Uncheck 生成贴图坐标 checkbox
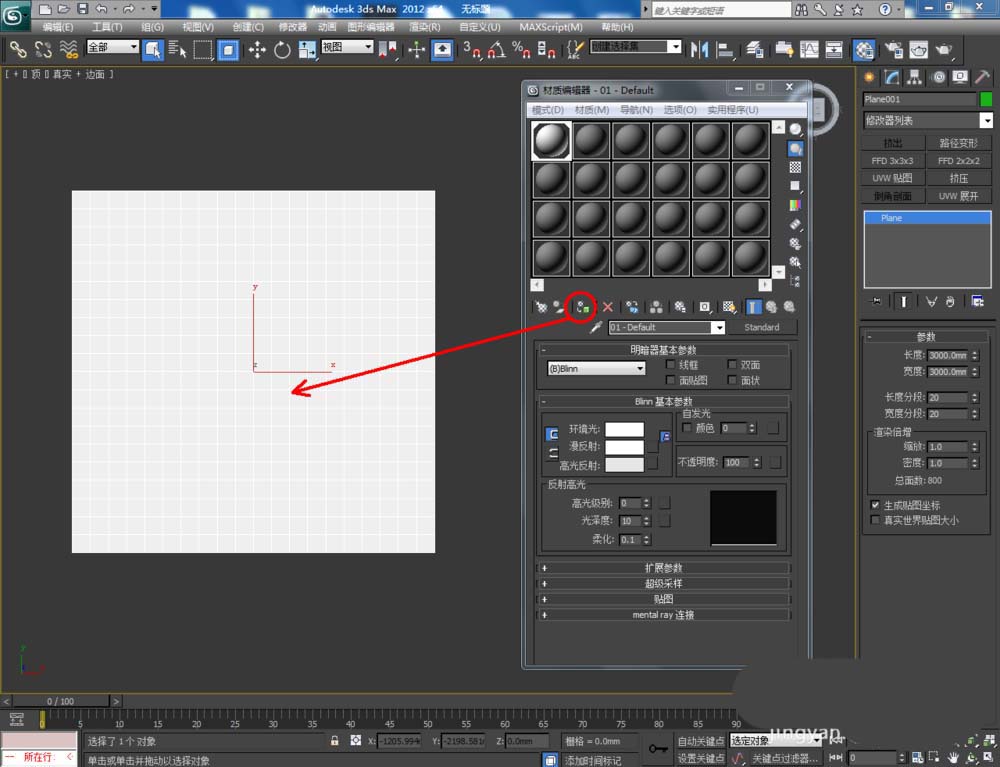The width and height of the screenshot is (1000, 767). click(876, 504)
